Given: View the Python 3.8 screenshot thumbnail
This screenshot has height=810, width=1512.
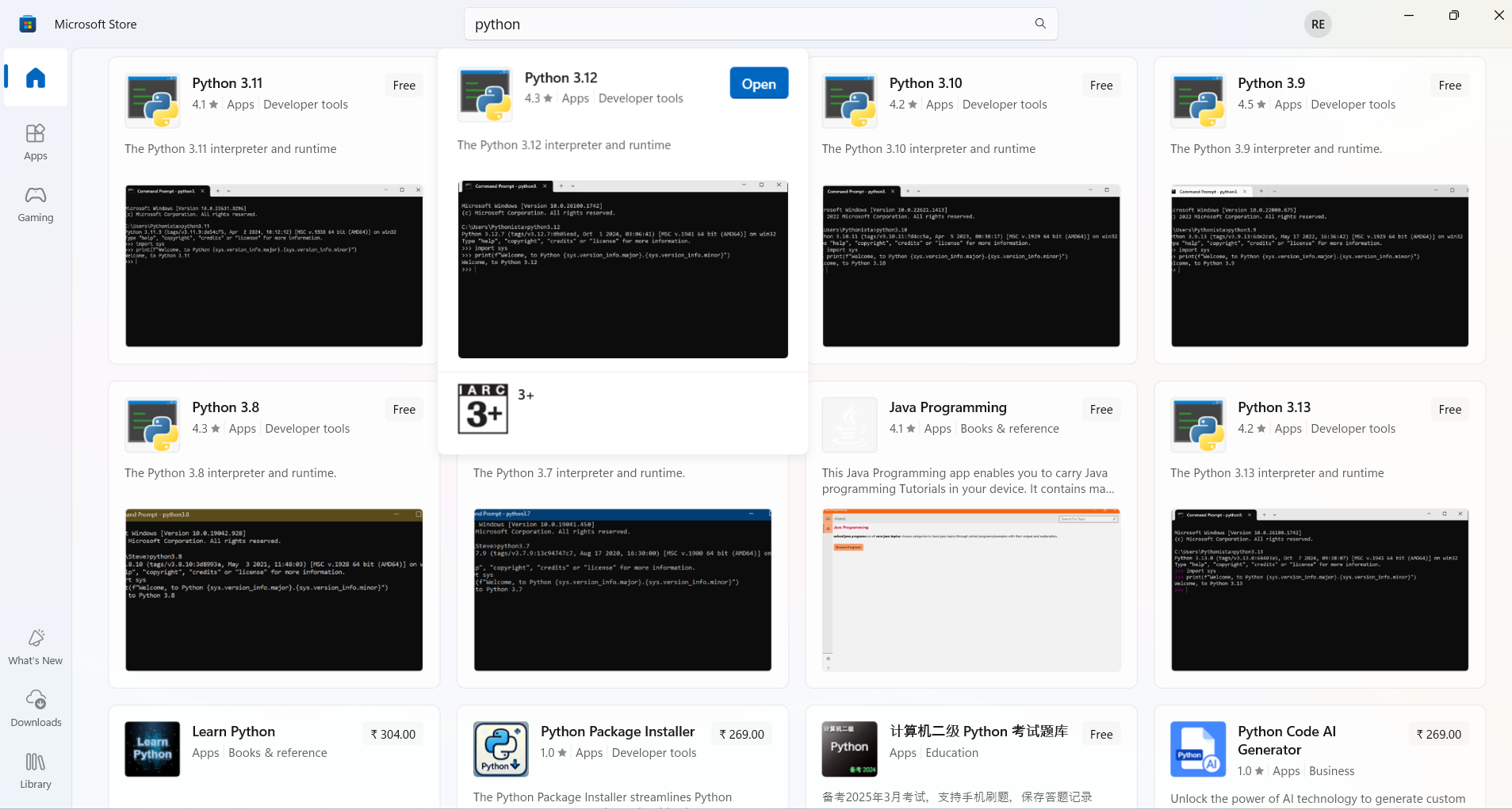Looking at the screenshot, I should [274, 590].
